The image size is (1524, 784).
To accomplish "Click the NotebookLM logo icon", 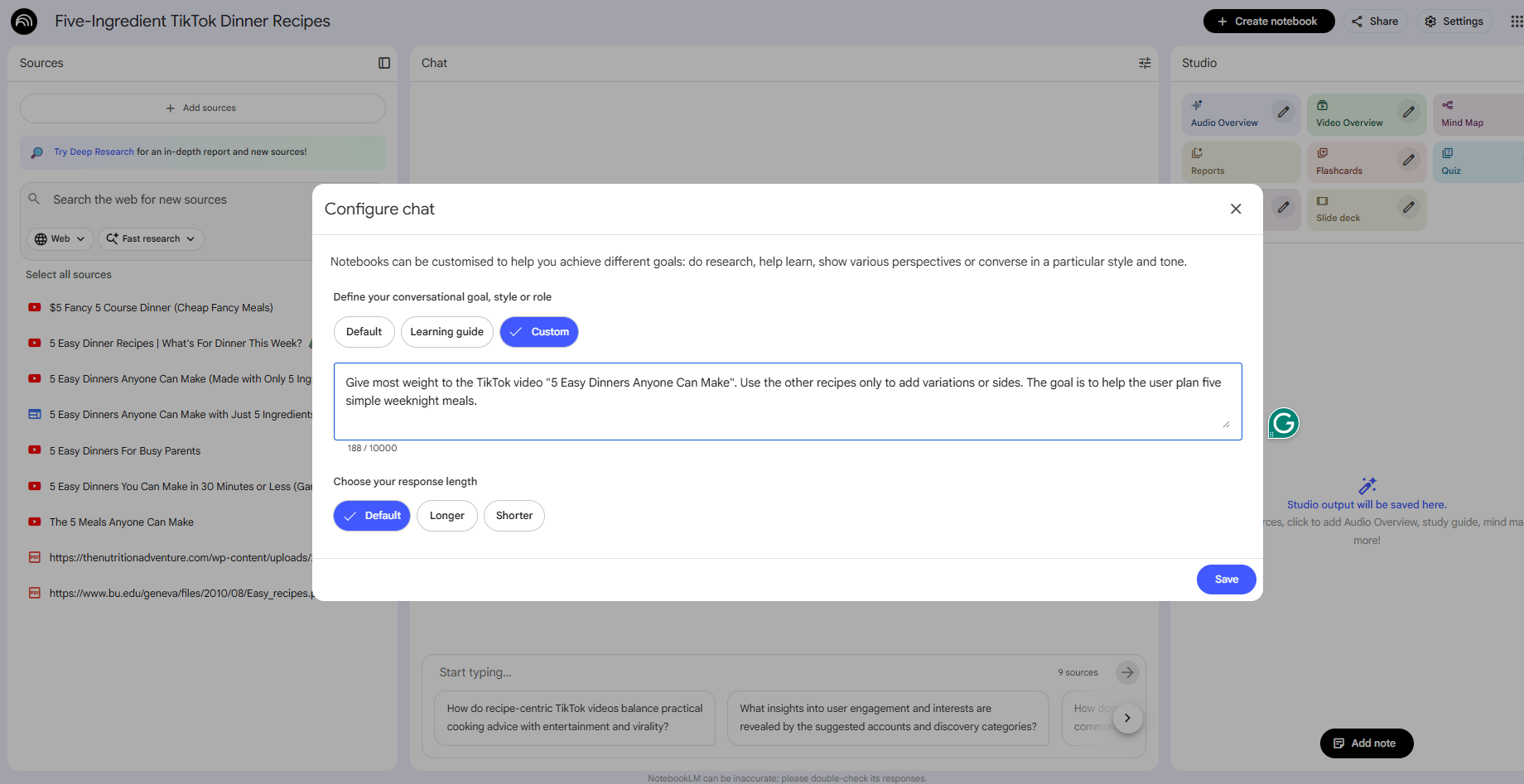I will [x=24, y=22].
